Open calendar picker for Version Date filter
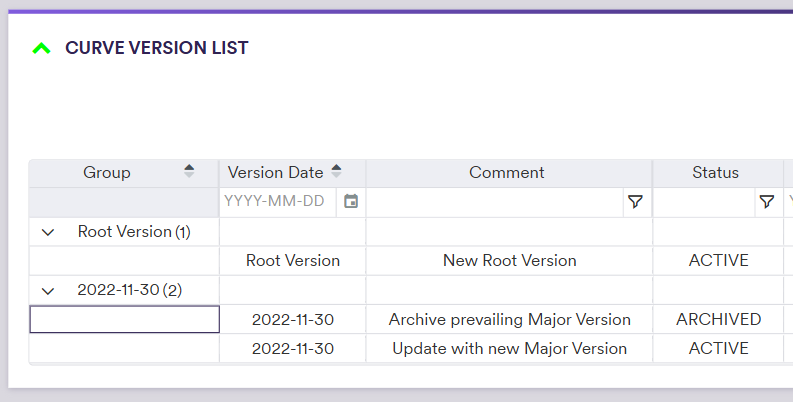The width and height of the screenshot is (793, 402). tap(351, 201)
